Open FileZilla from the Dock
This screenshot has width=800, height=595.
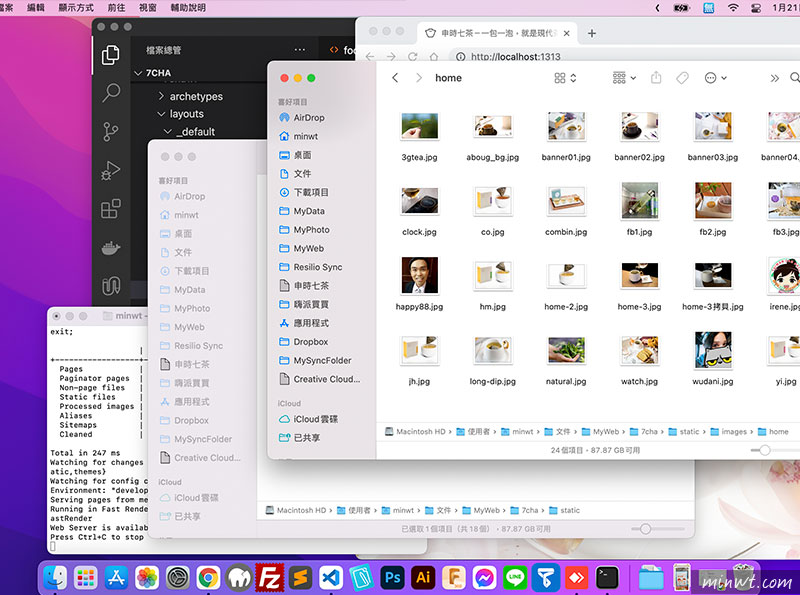coord(269,578)
